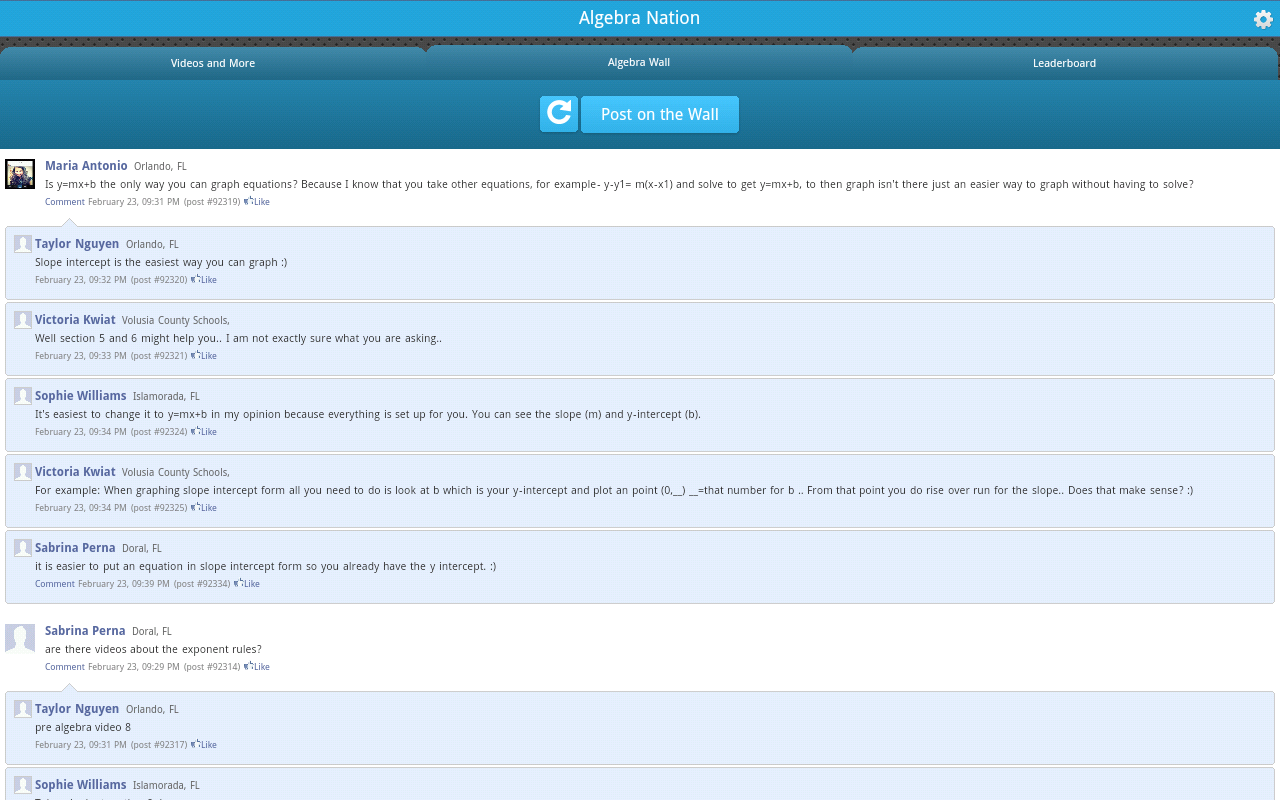Image resolution: width=1280 pixels, height=800 pixels.
Task: Like Sophie Williams's post #92324
Action: (204, 432)
